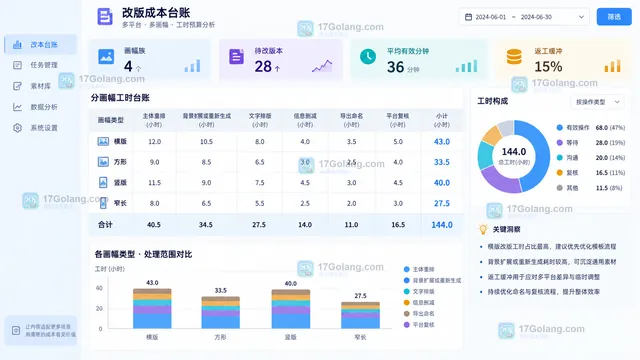Click insight about 返工缓冲用于应对多平台差异
Screen dimensions: 640x360
(544, 277)
